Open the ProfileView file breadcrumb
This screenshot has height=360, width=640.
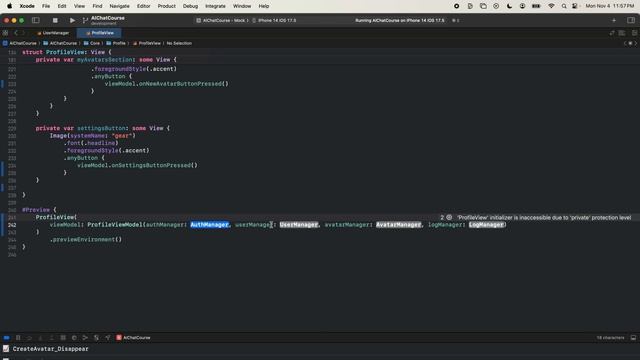147,43
